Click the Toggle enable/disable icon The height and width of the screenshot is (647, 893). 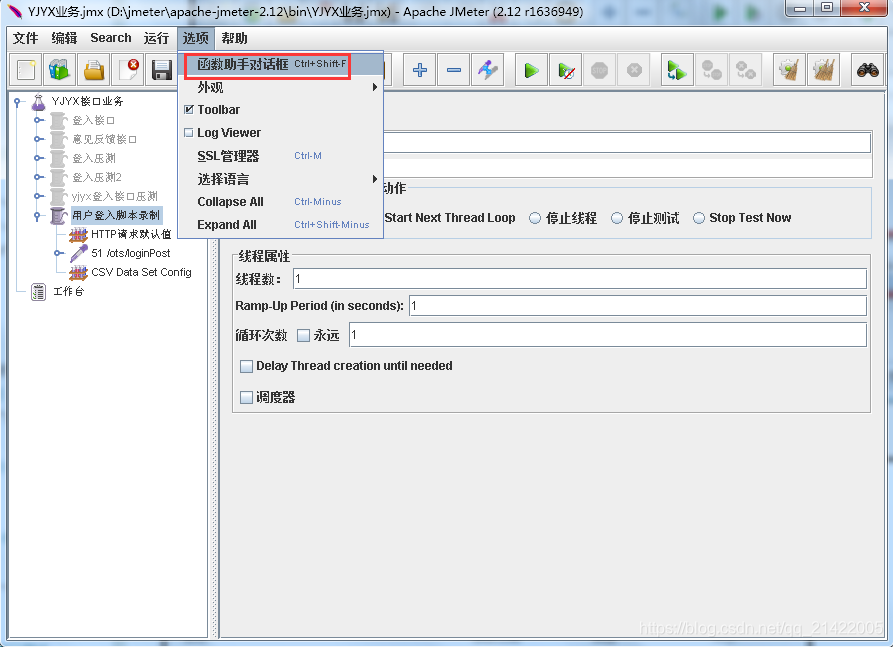coord(488,70)
